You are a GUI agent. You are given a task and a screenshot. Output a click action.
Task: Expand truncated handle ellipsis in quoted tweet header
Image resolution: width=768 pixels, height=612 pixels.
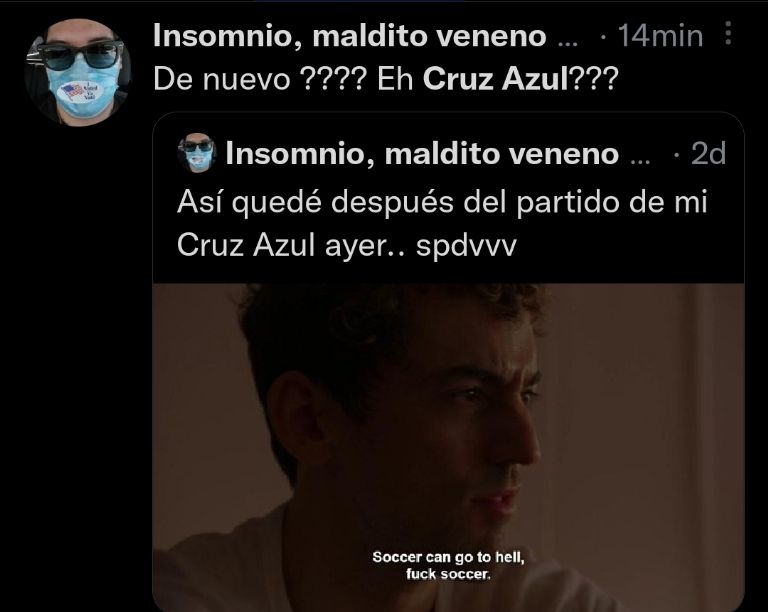coord(640,159)
